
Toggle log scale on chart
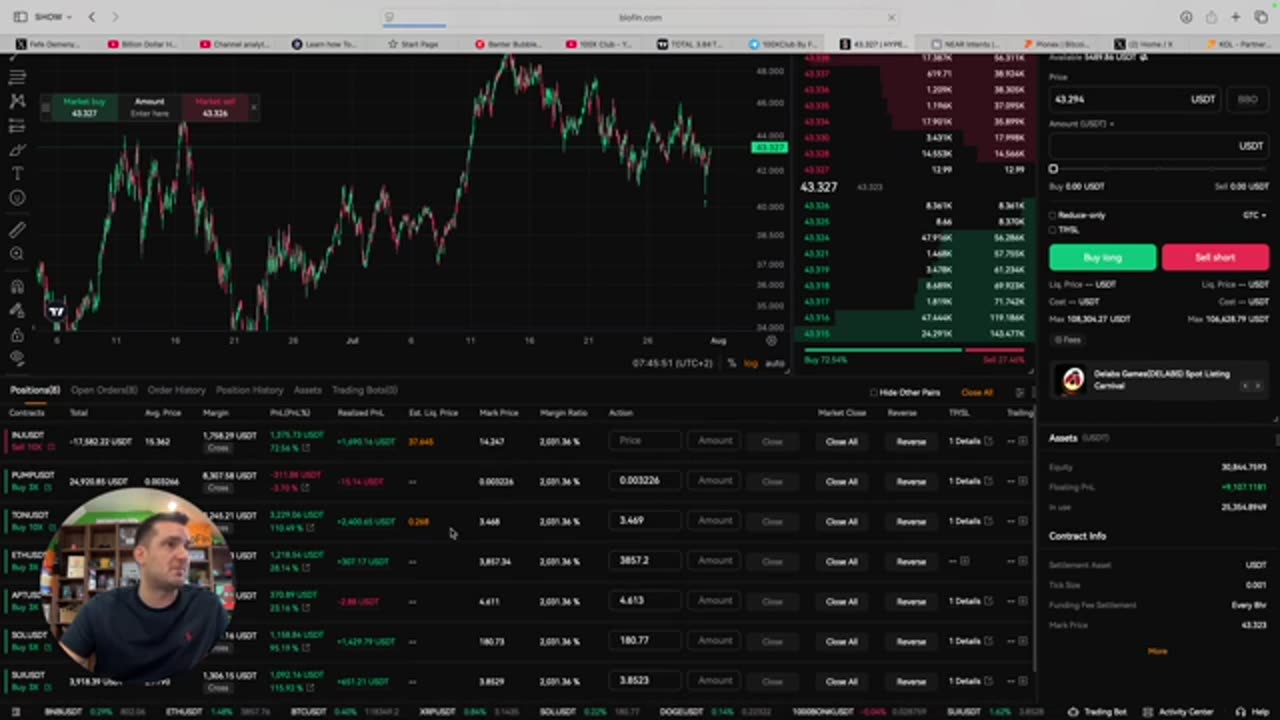tap(751, 363)
